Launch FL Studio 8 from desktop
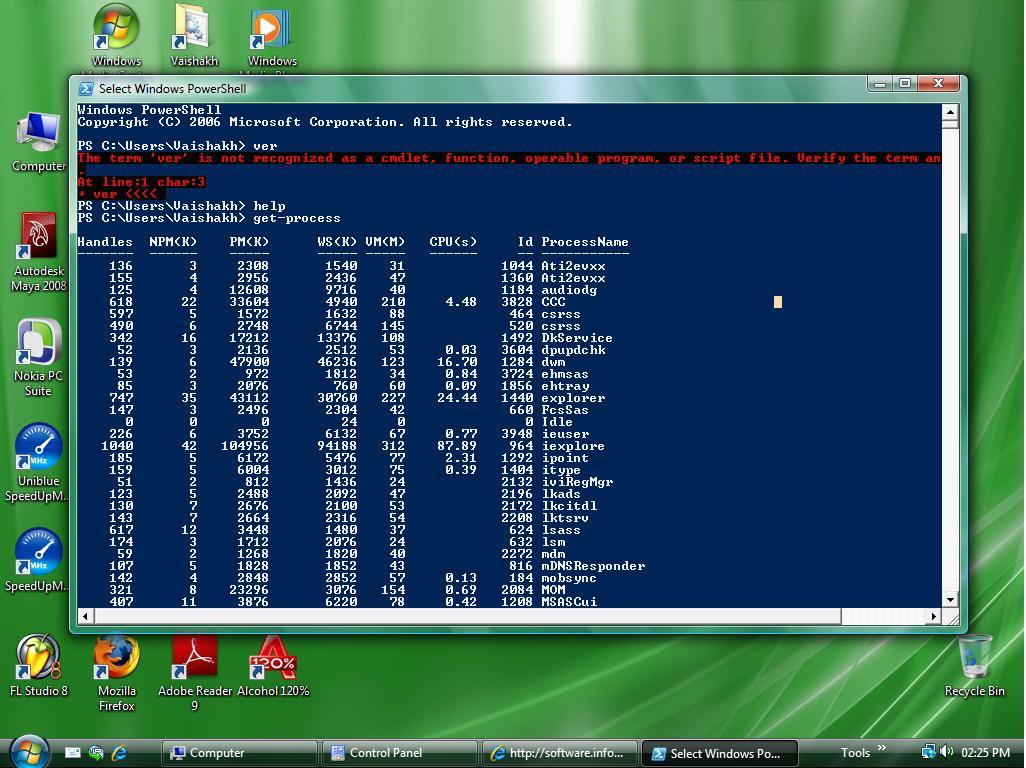The width and height of the screenshot is (1026, 768). tap(39, 665)
